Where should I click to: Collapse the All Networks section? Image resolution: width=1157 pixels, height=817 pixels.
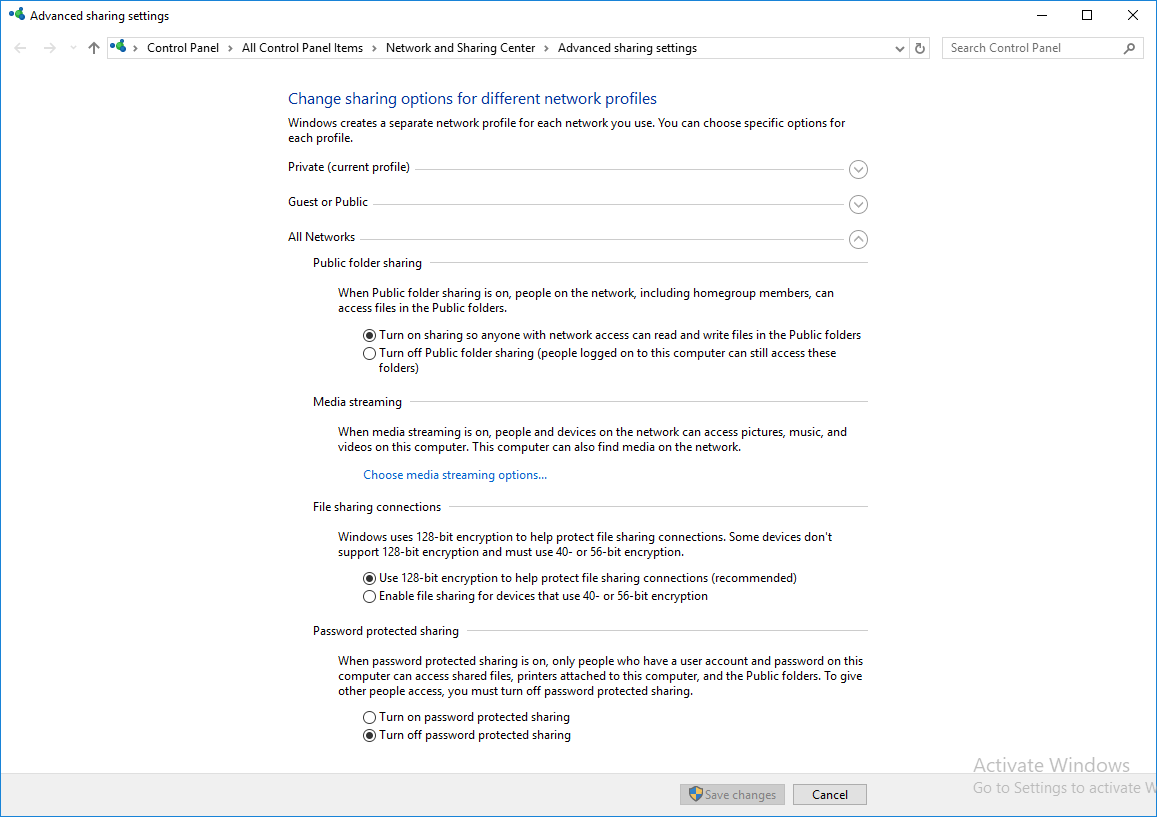coord(858,239)
